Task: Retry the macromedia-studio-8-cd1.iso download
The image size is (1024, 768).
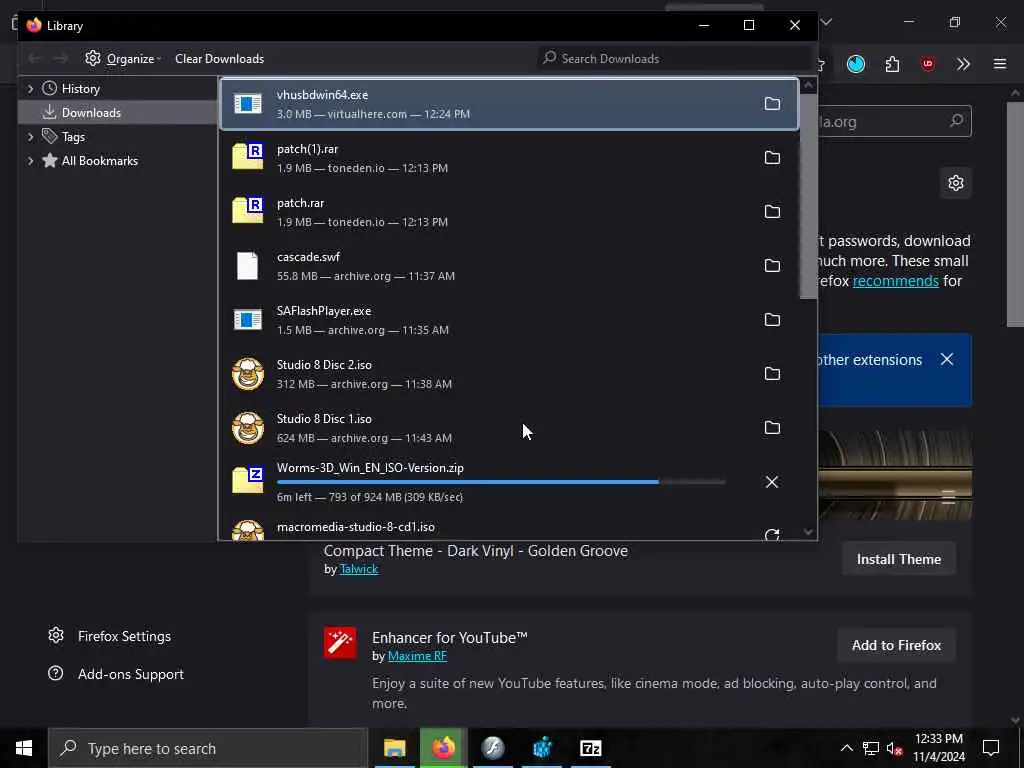Action: tap(772, 535)
